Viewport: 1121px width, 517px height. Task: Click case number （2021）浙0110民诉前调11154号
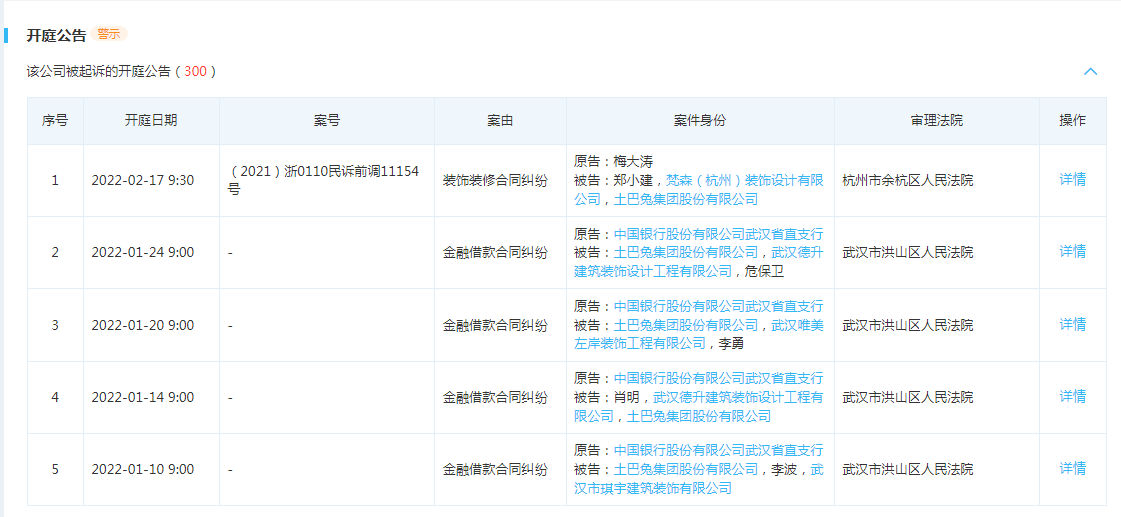click(323, 180)
